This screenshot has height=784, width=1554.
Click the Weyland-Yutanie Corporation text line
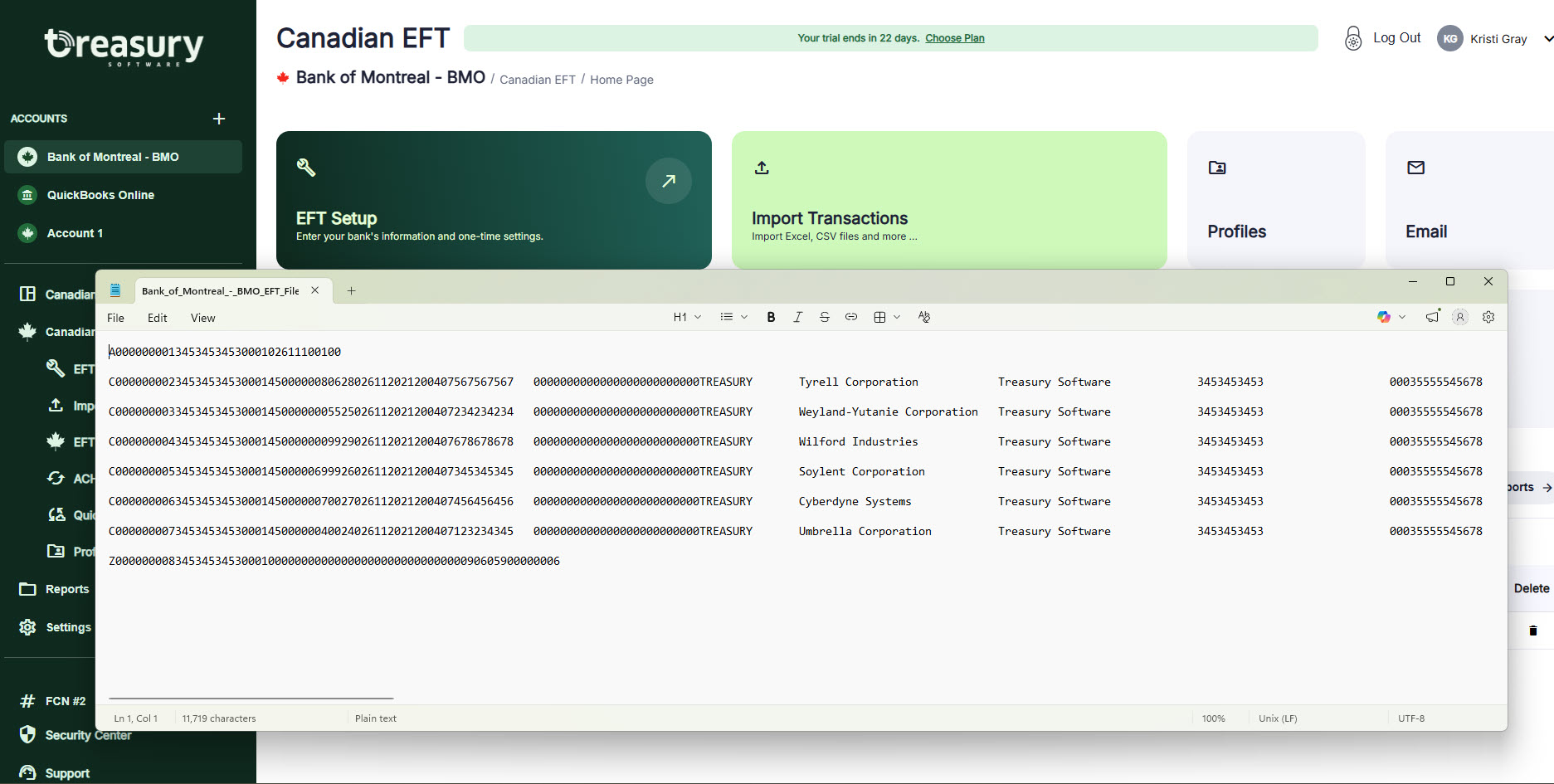796,411
